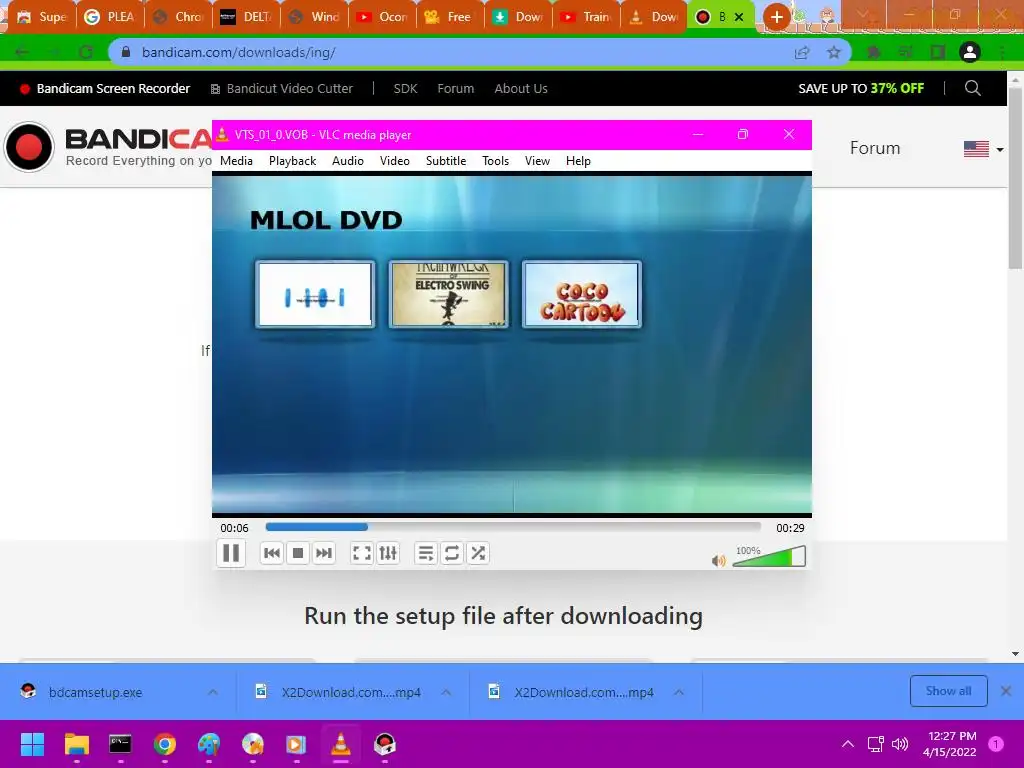This screenshot has width=1024, height=768.
Task: Open the Subtitle menu
Action: pos(446,161)
